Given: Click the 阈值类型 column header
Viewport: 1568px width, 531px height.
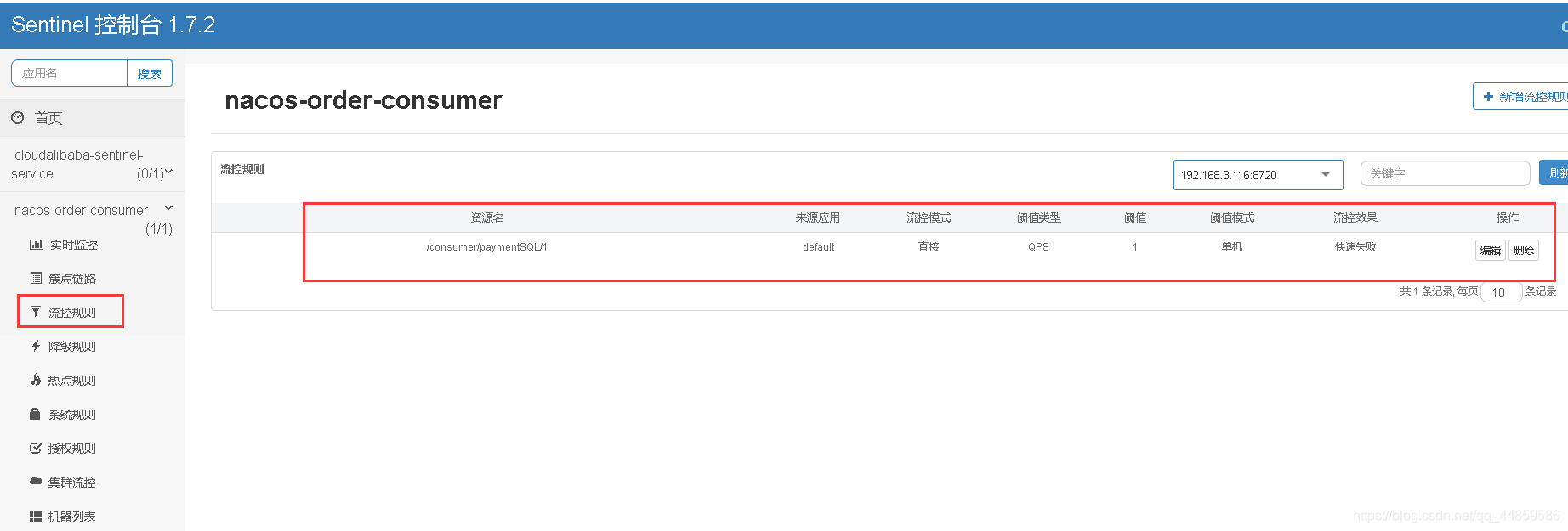Looking at the screenshot, I should 1038,218.
